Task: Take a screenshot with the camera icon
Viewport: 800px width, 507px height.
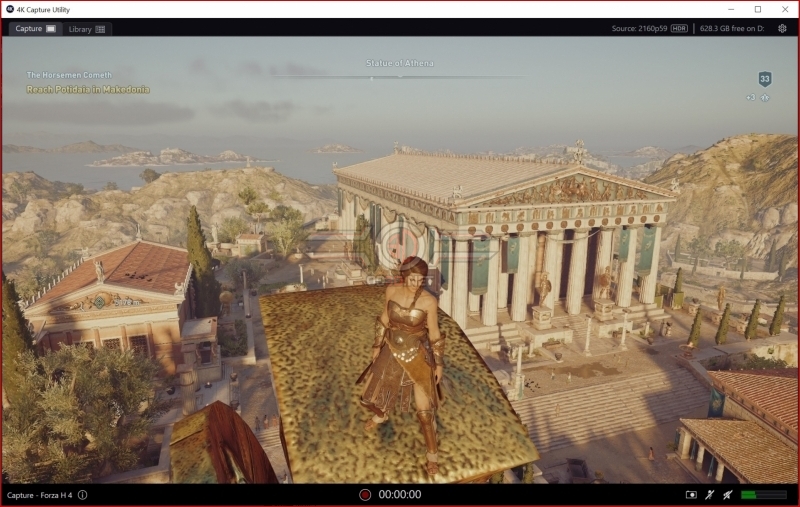Action: (x=691, y=495)
